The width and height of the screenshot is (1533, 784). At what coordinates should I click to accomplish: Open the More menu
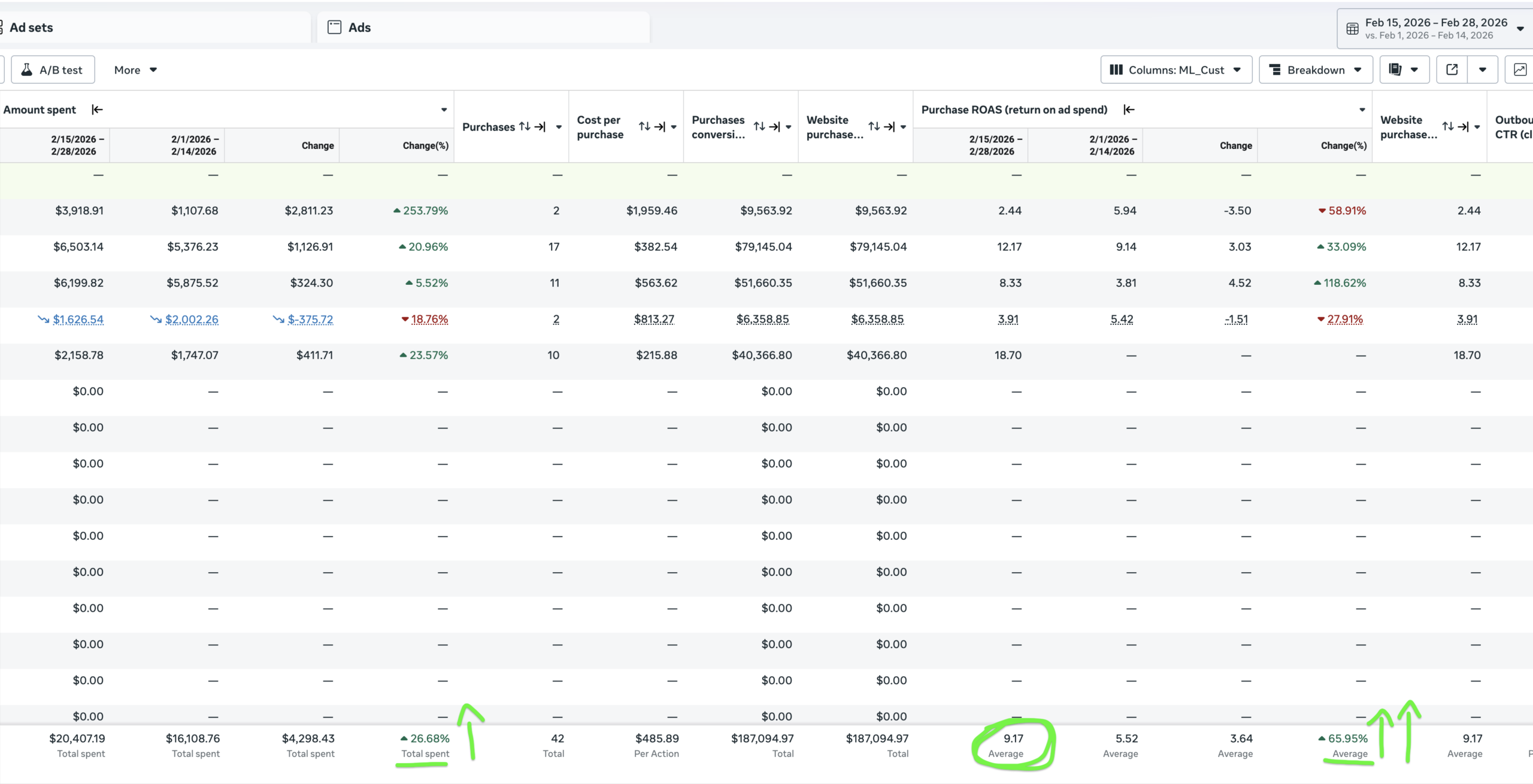pyautogui.click(x=135, y=70)
